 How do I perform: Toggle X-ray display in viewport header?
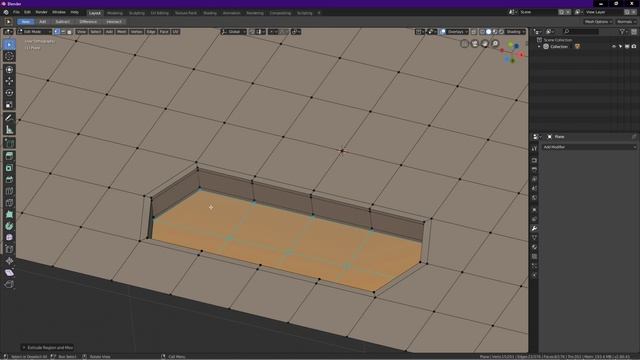point(473,31)
